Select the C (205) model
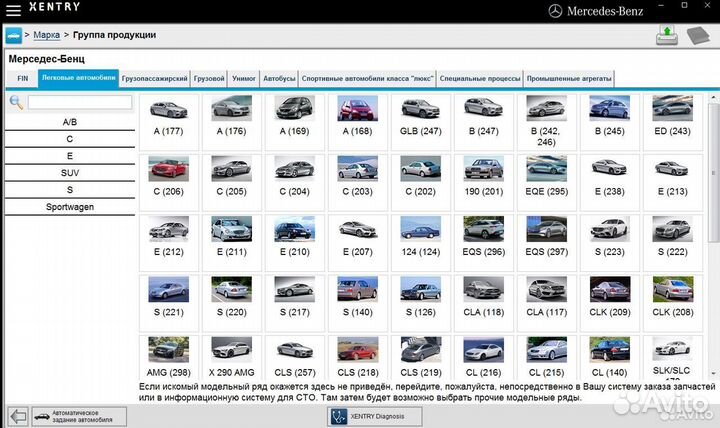Viewport: 720px width, 428px height. click(231, 182)
